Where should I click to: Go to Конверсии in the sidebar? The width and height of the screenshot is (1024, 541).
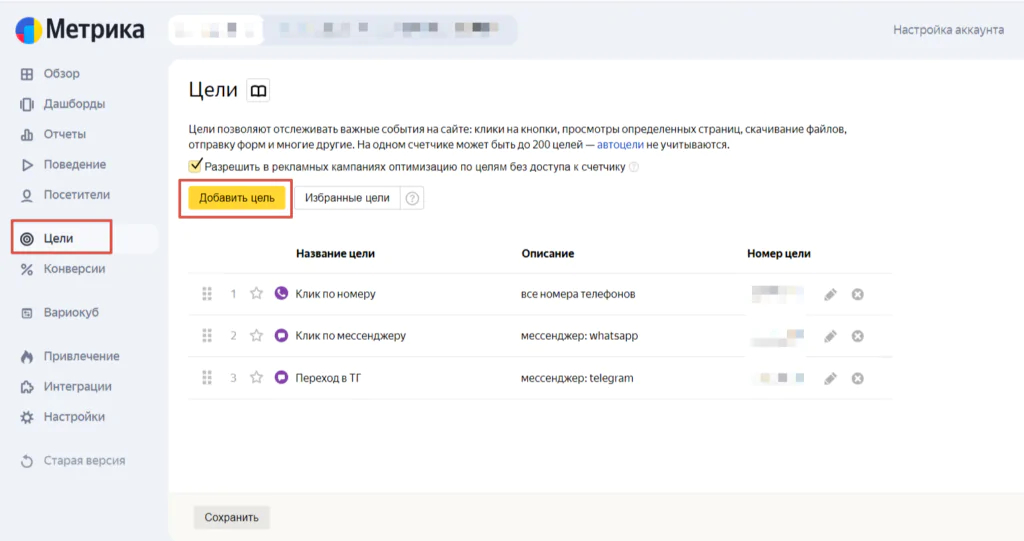[x=74, y=269]
